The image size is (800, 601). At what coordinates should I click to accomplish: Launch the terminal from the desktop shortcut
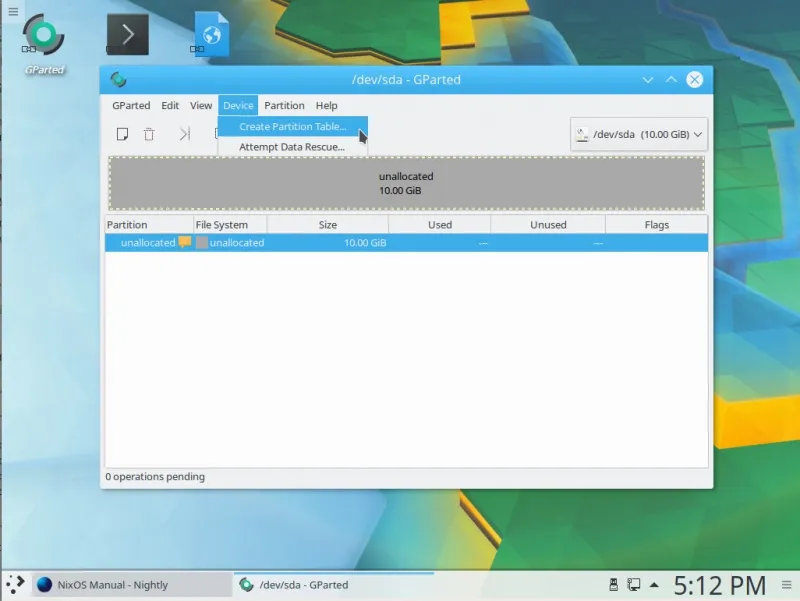[126, 34]
